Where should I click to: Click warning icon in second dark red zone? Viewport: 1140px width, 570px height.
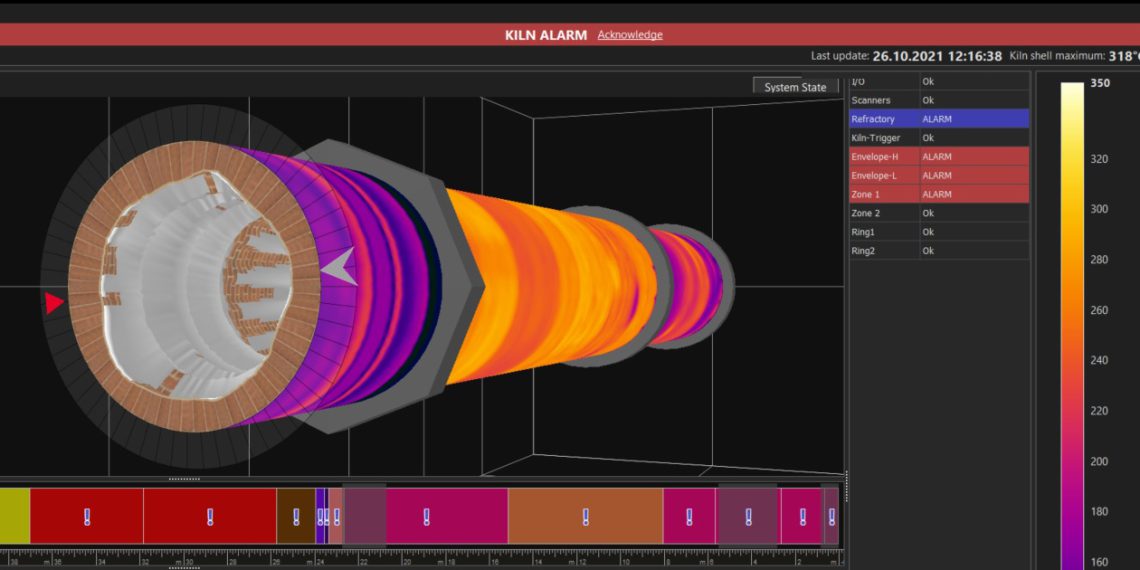[210, 517]
